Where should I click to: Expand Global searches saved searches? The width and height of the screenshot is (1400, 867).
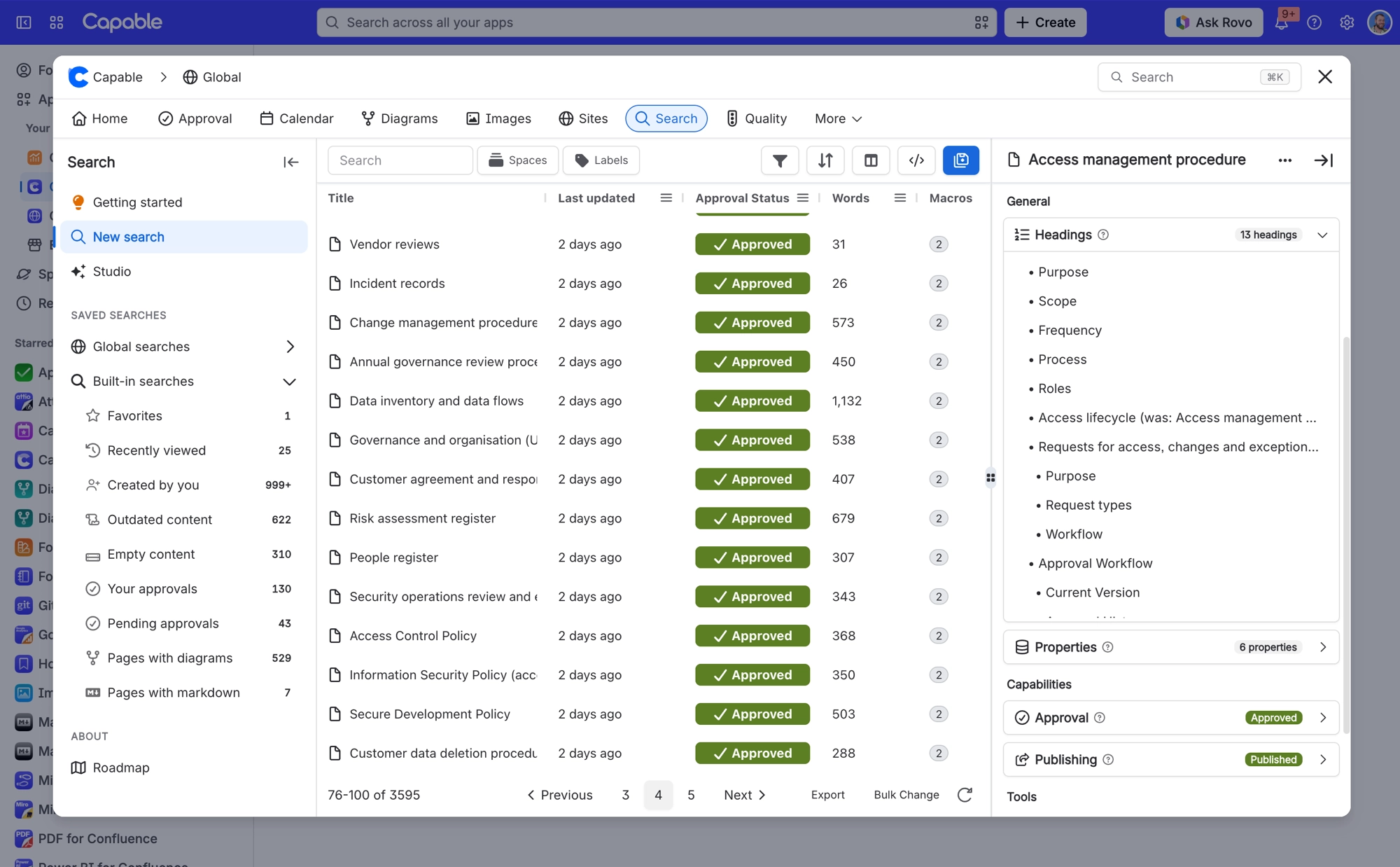[x=290, y=347]
